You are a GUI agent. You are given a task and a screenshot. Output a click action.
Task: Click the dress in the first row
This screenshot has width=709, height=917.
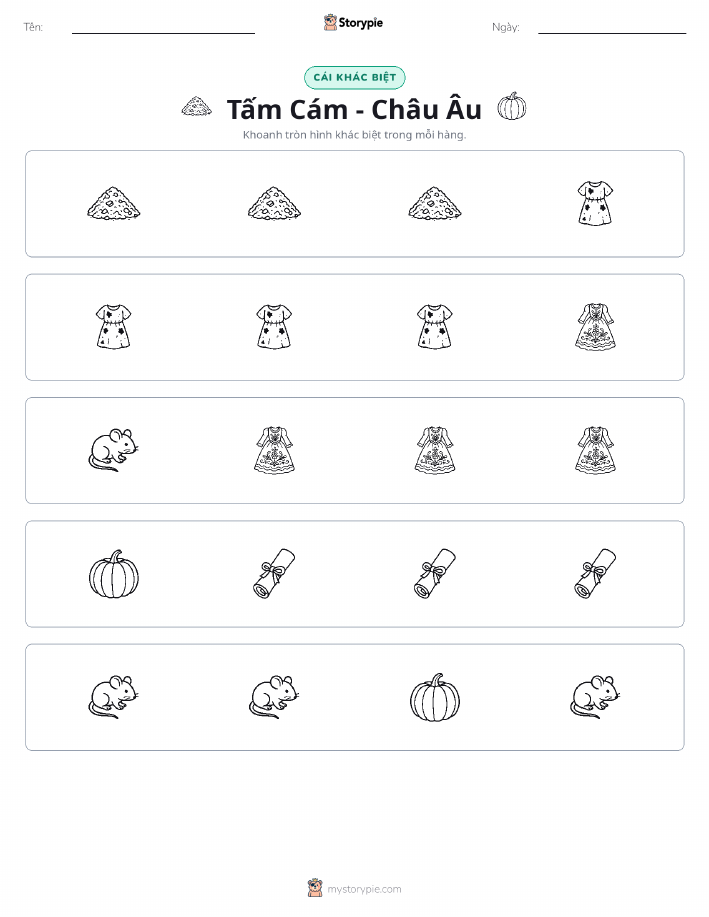(595, 203)
